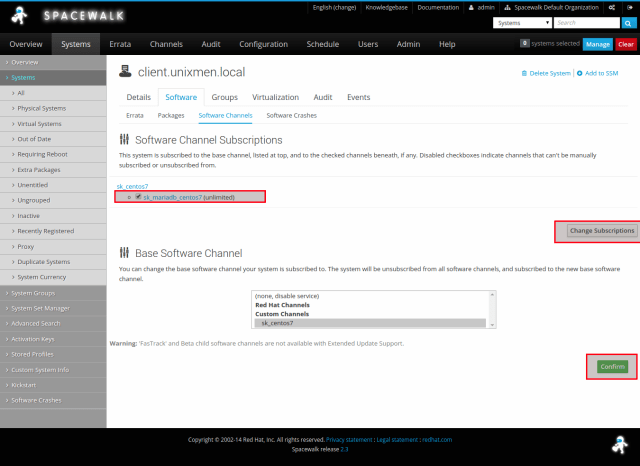Click the Knowledgebase link
This screenshot has width=640, height=466.
(x=387, y=7)
